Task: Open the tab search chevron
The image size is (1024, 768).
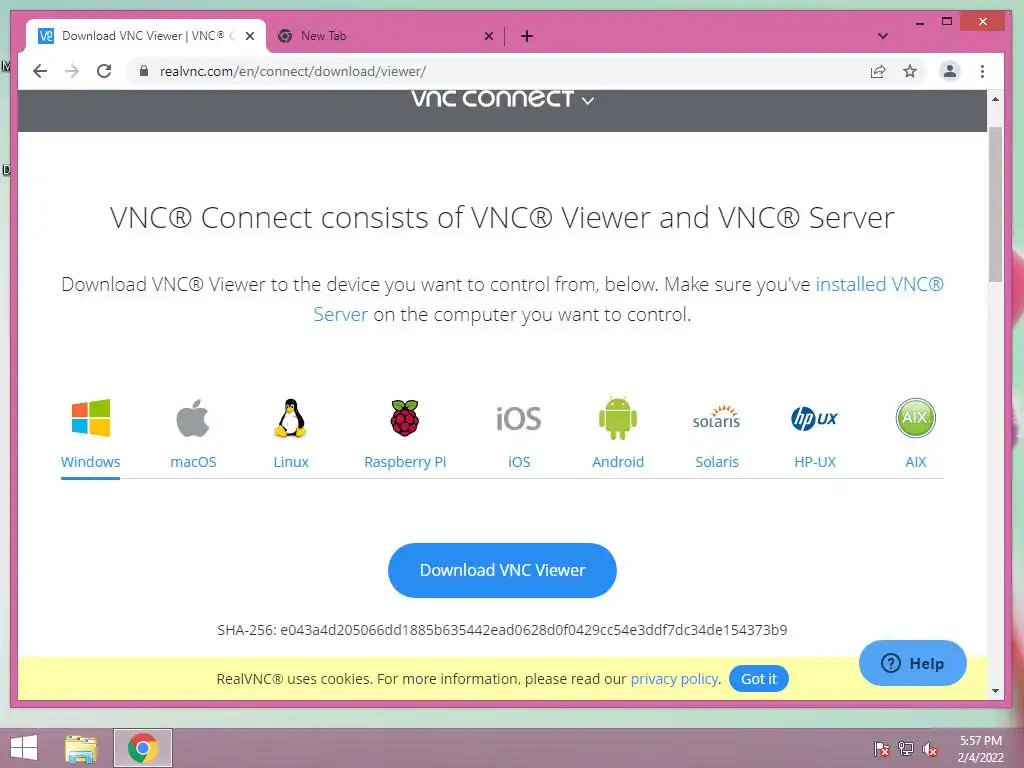Action: [x=882, y=36]
